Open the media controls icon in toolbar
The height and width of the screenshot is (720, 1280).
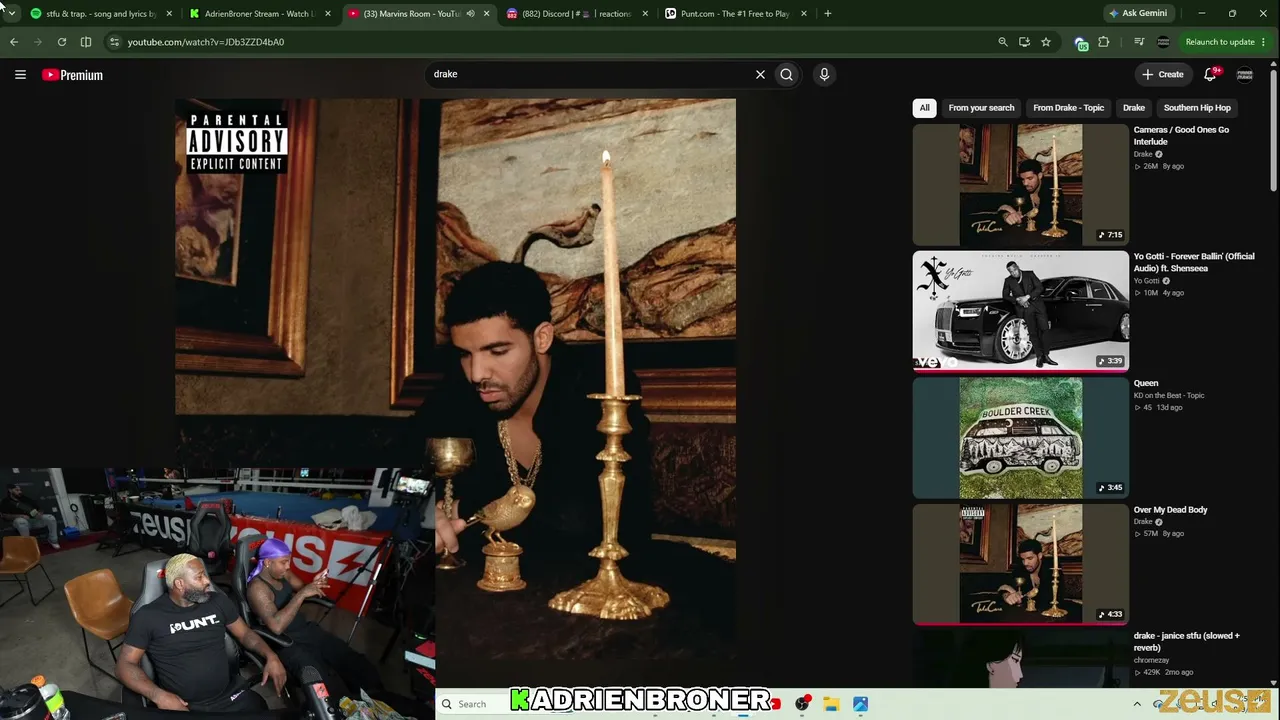(1139, 42)
